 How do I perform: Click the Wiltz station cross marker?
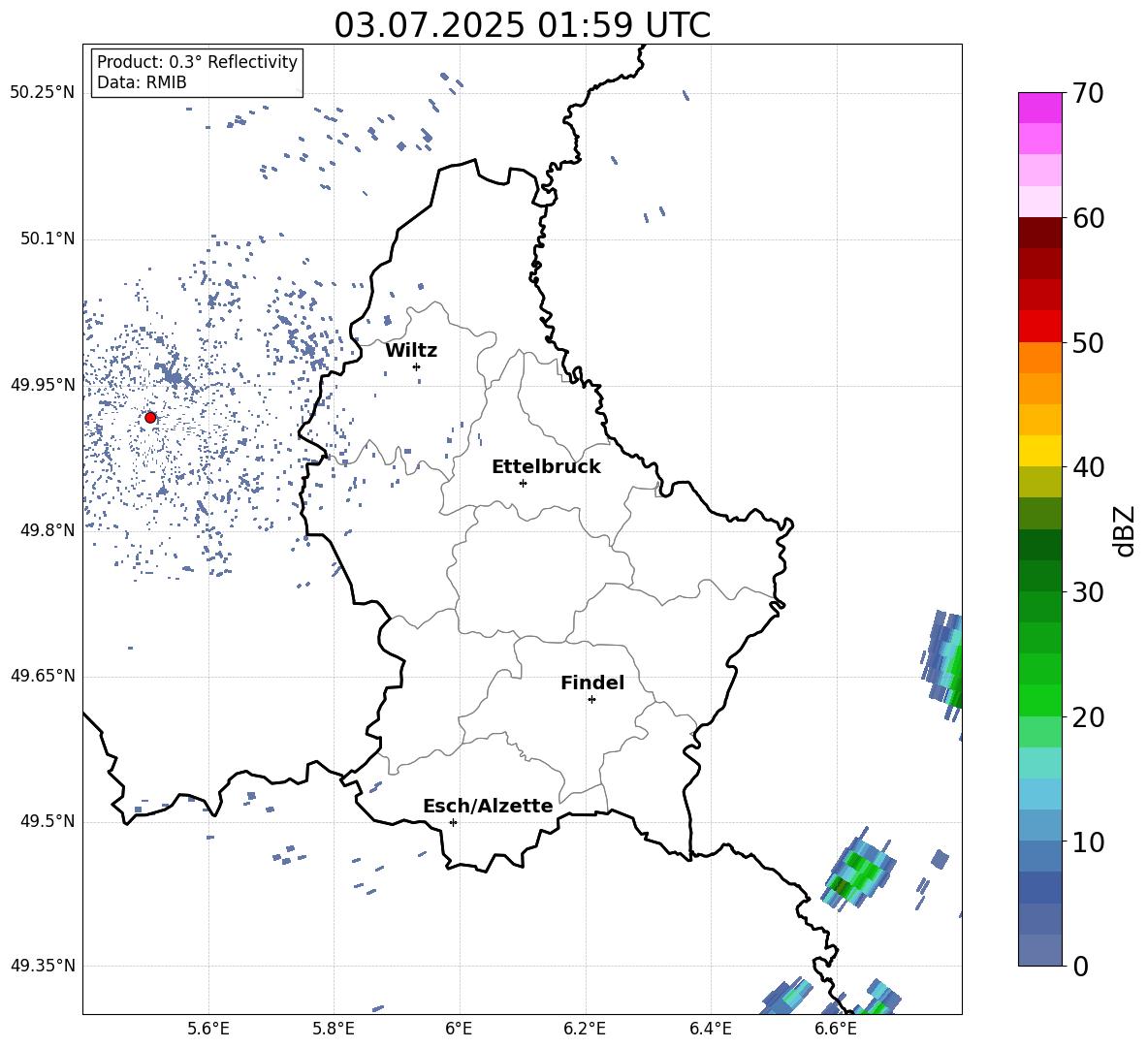tap(416, 366)
